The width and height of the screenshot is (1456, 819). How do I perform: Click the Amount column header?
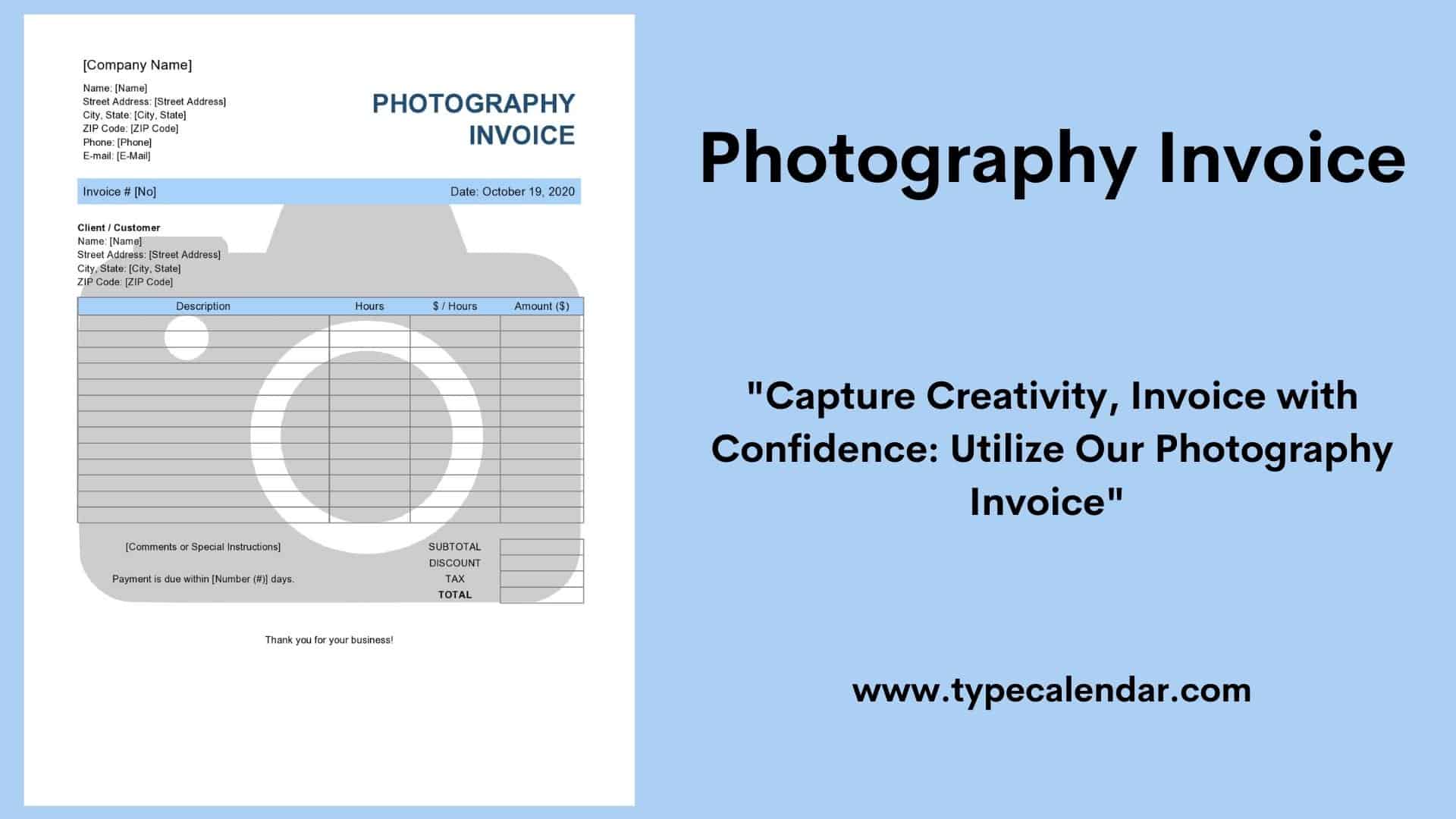click(540, 306)
